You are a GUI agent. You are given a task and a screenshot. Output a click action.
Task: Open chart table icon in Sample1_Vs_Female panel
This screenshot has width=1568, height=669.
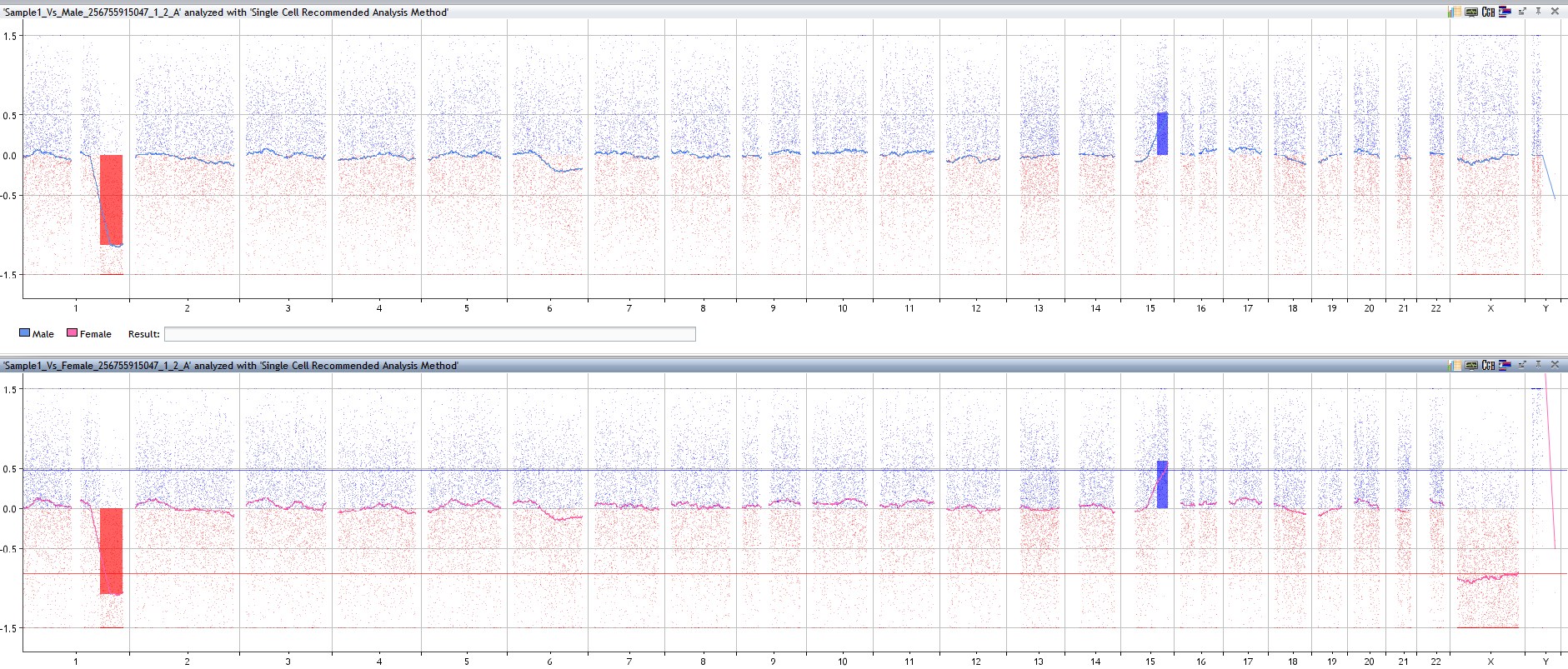1455,365
